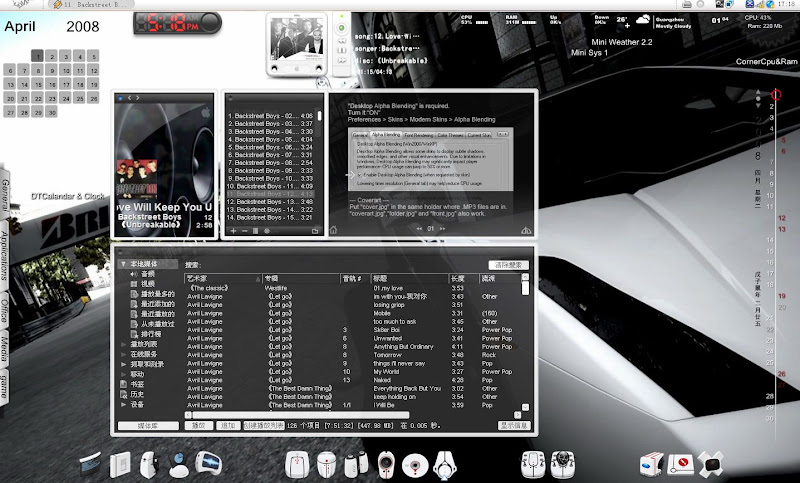Open the game side tab
800x483 pixels.
tap(5, 385)
